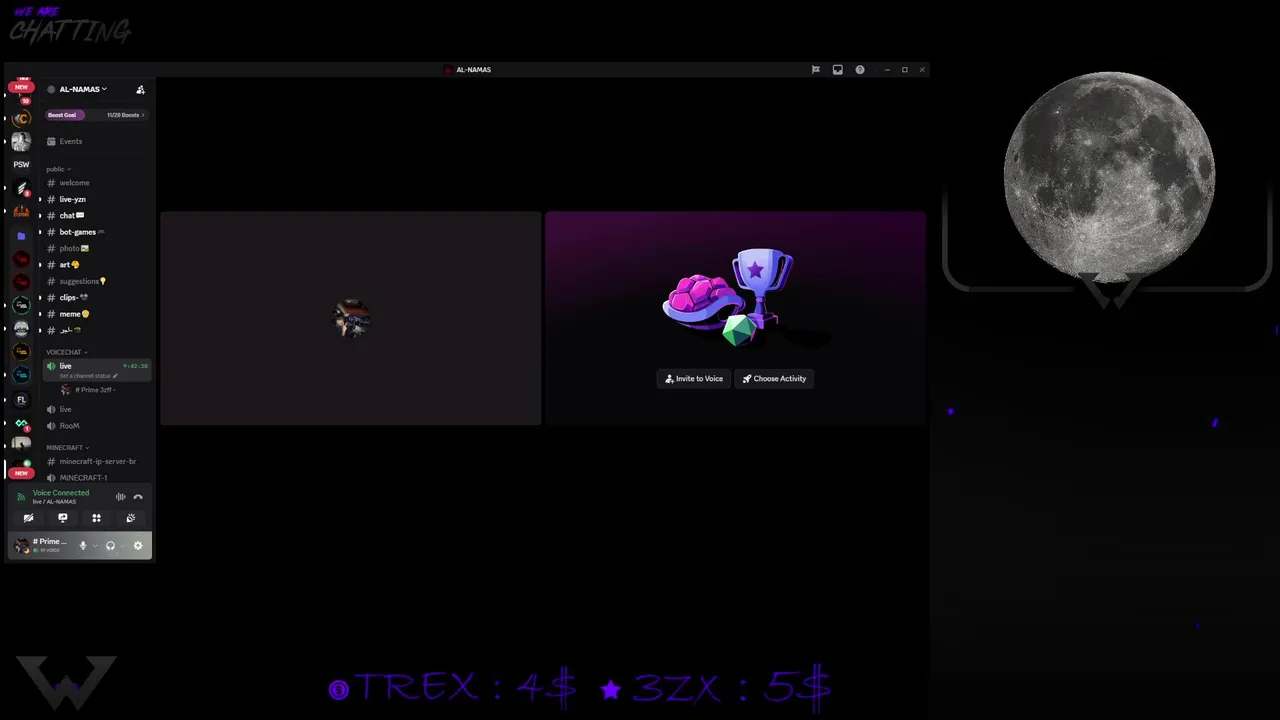This screenshot has height=720, width=1280.
Task: Open microphone input options arrow
Action: 94,546
